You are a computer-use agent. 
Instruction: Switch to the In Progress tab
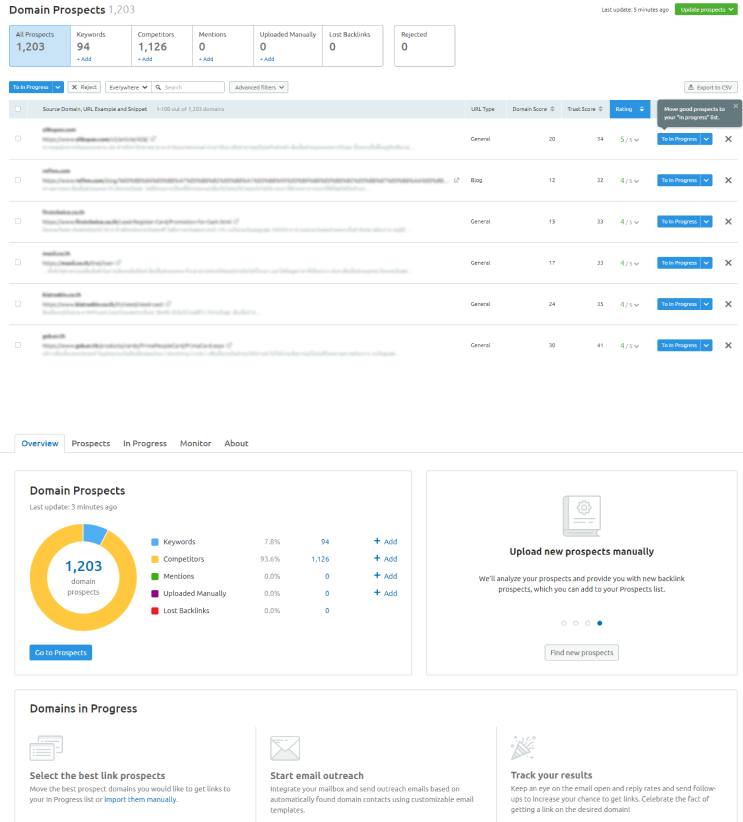(x=145, y=443)
